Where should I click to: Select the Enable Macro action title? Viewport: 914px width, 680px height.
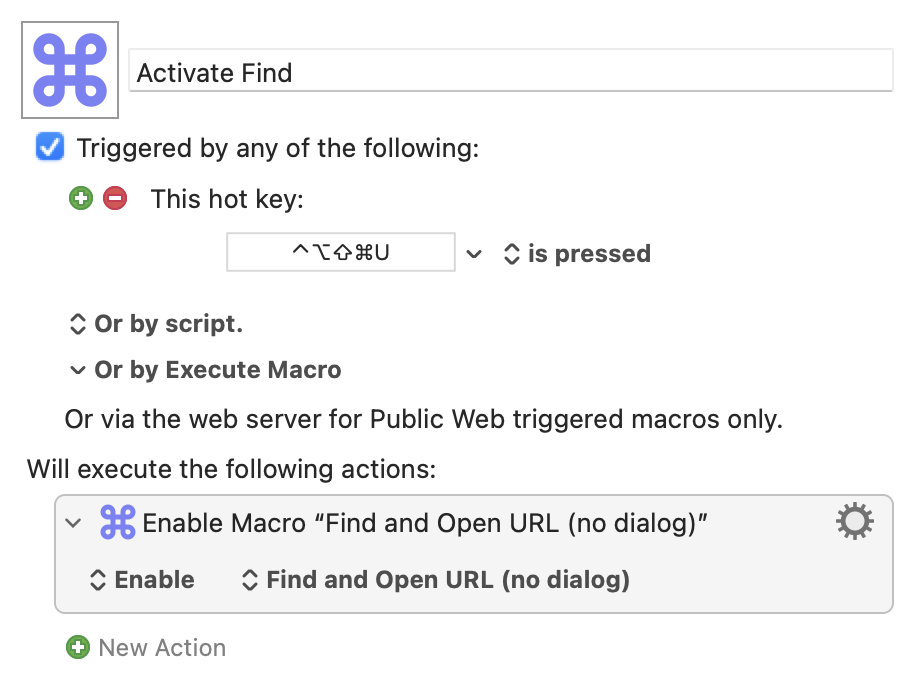[x=425, y=523]
